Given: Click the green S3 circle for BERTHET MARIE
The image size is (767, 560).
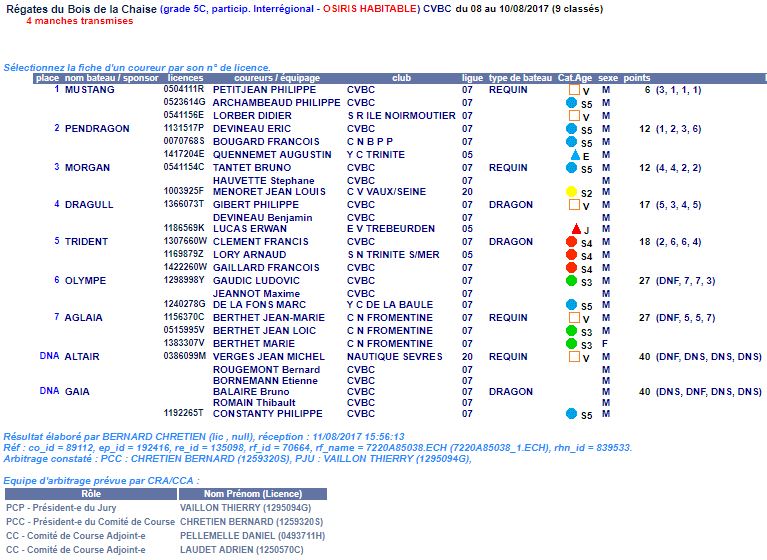Looking at the screenshot, I should (572, 344).
